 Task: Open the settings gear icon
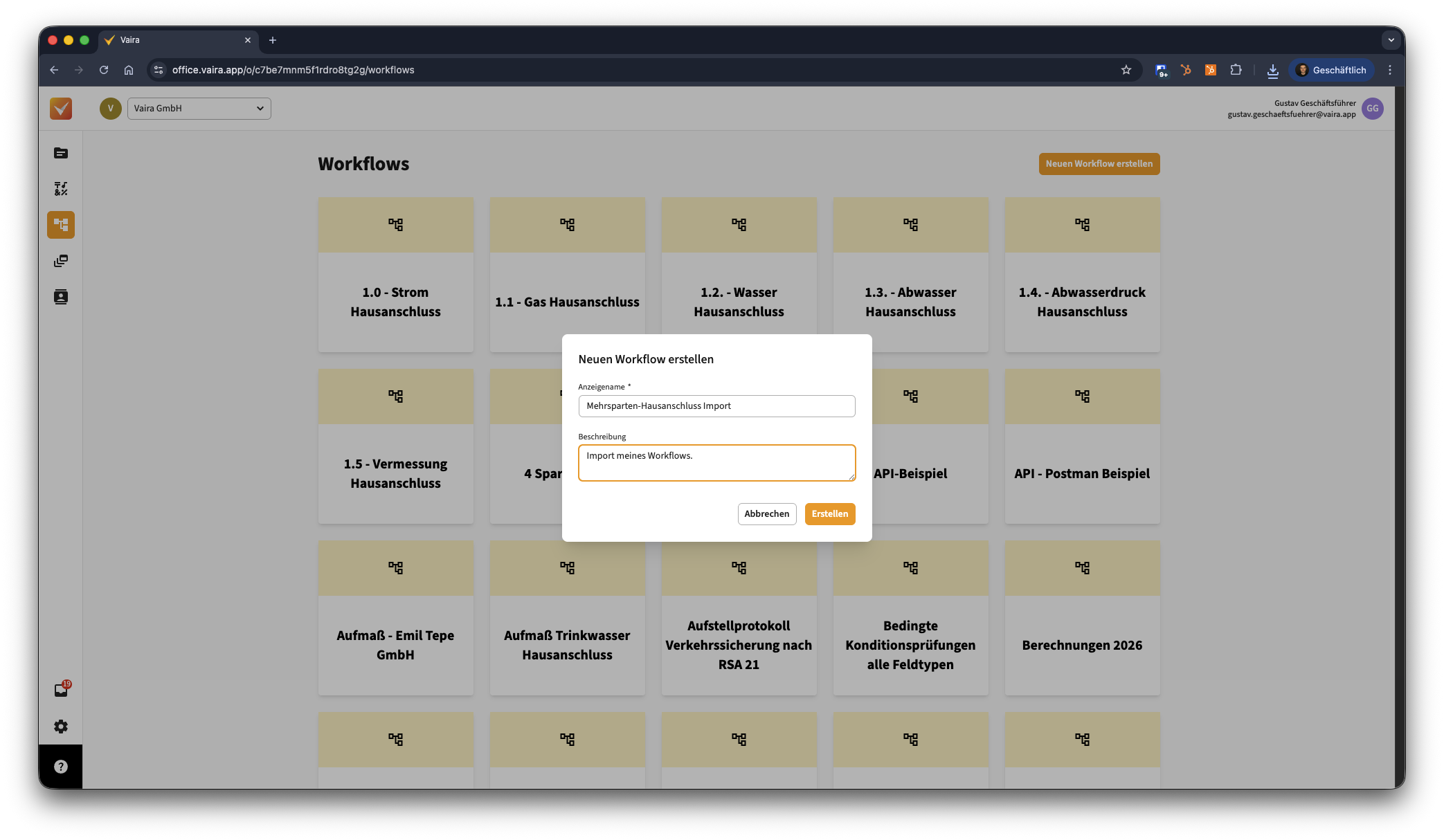pyautogui.click(x=61, y=727)
